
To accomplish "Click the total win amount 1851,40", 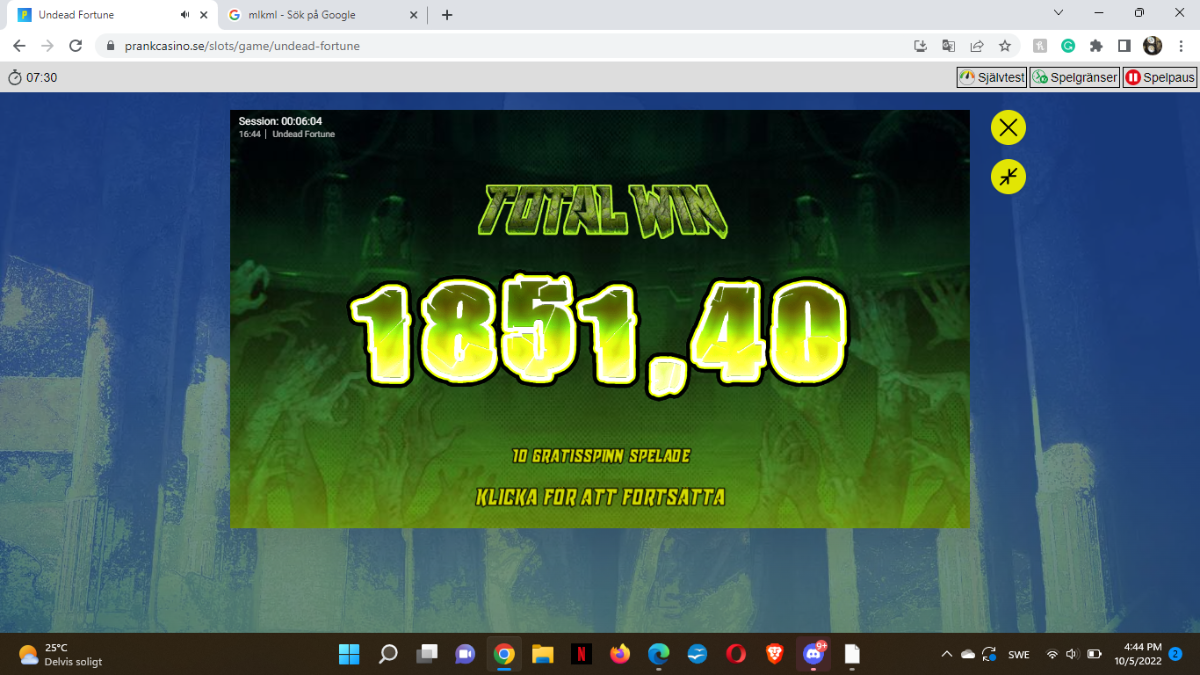I will (x=598, y=335).
